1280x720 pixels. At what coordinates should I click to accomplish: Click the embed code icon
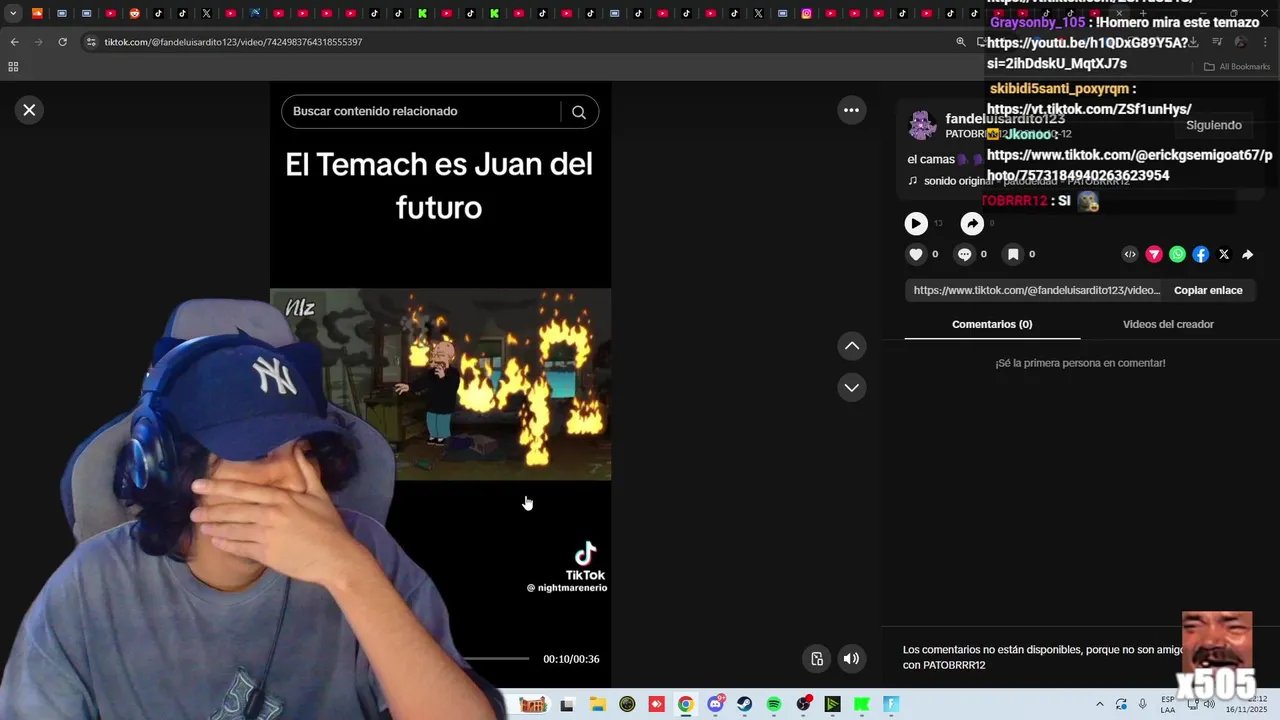pos(1130,254)
